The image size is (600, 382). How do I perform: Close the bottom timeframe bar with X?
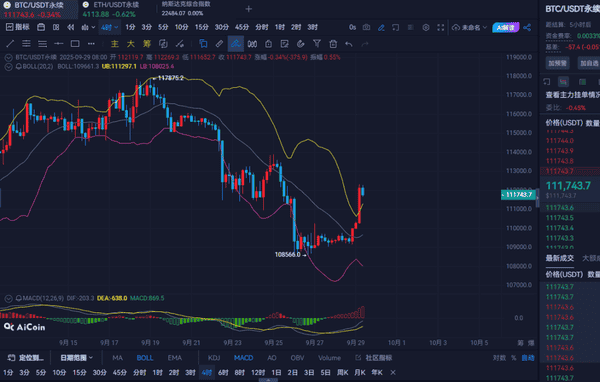(393, 372)
